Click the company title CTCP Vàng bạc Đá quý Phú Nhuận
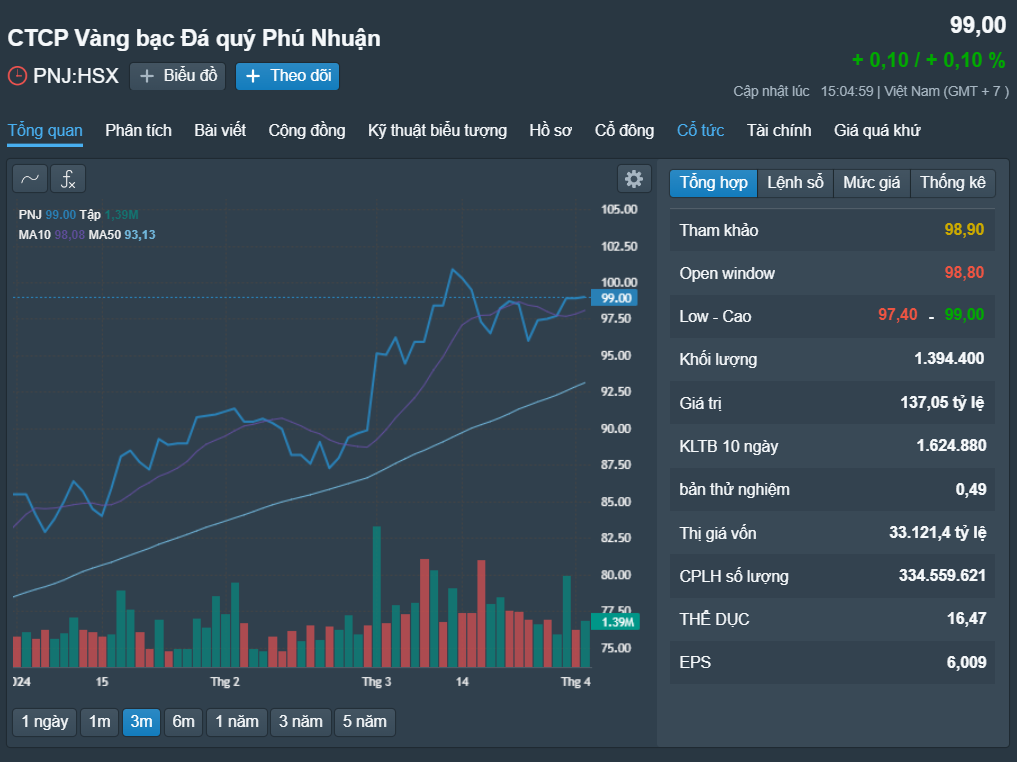Image resolution: width=1017 pixels, height=762 pixels. 194,39
